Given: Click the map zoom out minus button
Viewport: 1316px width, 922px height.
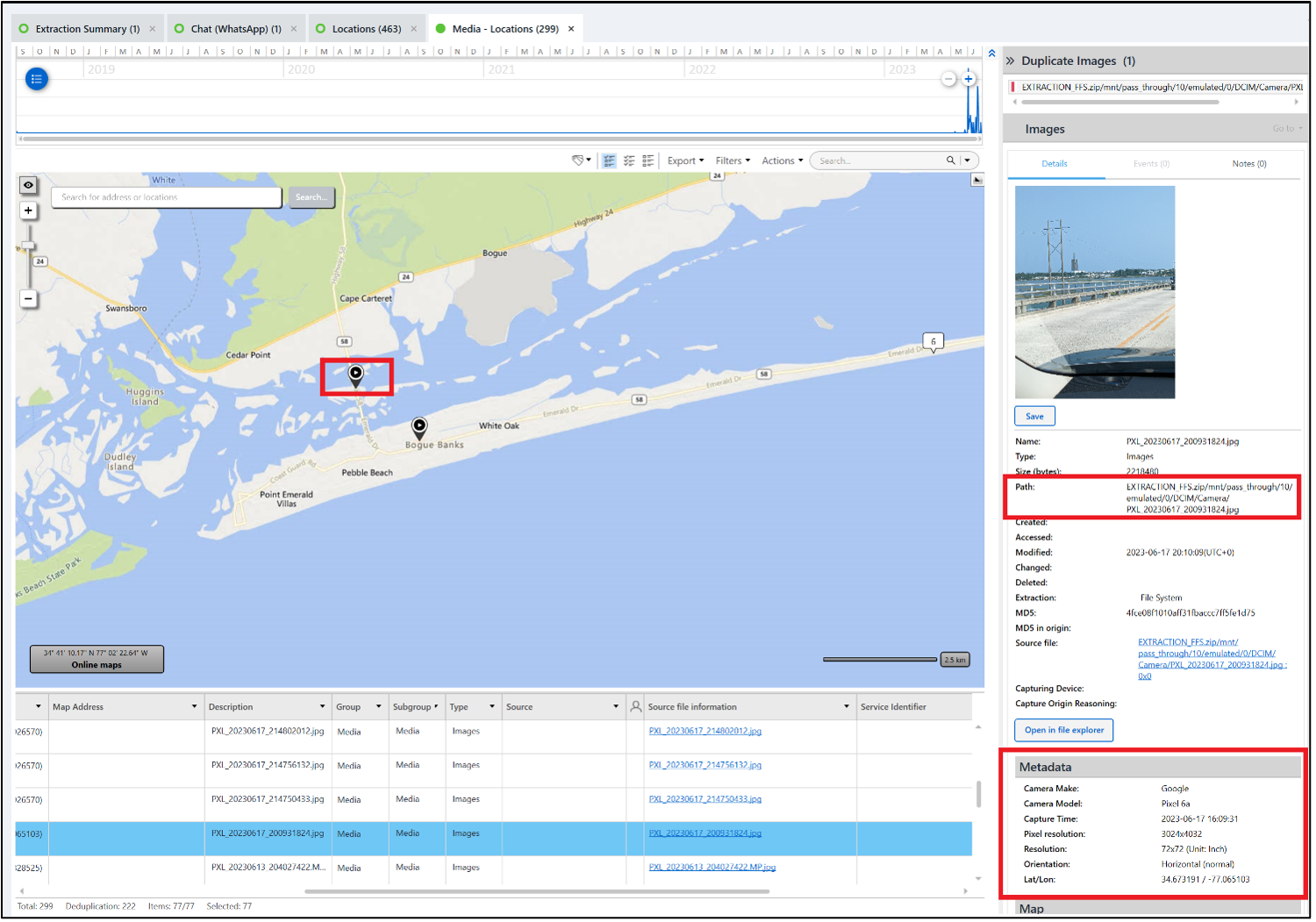Looking at the screenshot, I should (x=28, y=299).
